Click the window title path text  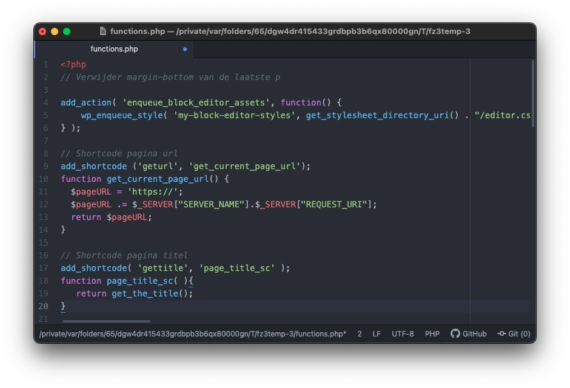click(x=290, y=31)
